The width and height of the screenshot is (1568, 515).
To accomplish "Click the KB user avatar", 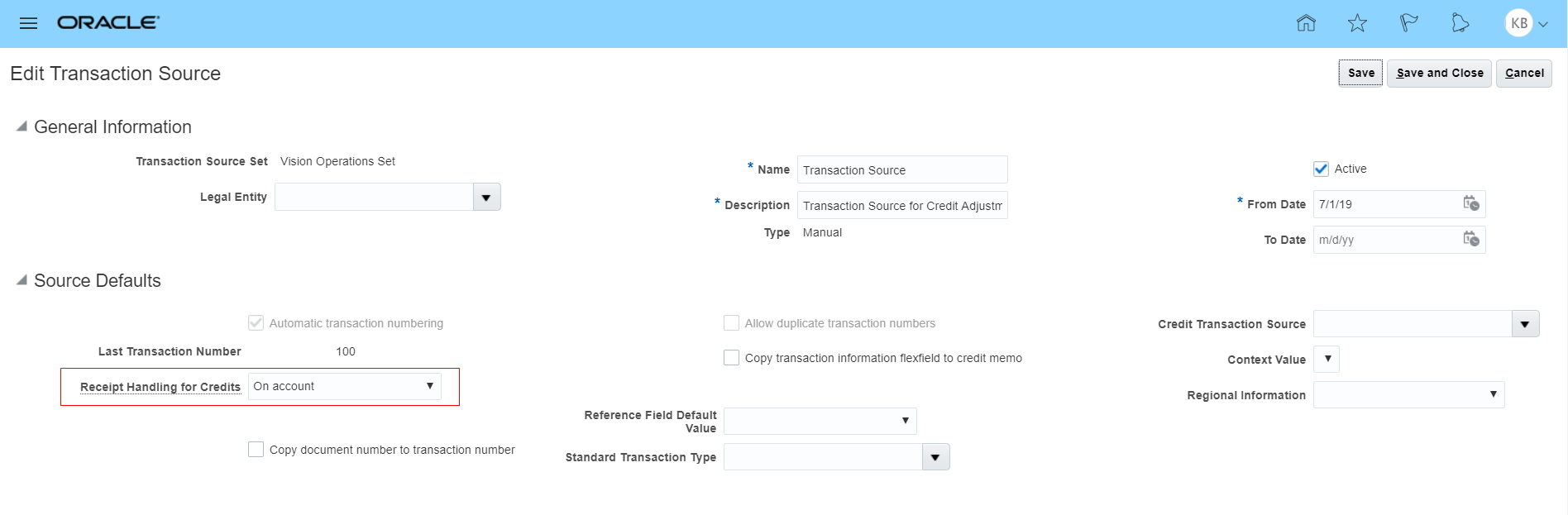I will click(1519, 23).
